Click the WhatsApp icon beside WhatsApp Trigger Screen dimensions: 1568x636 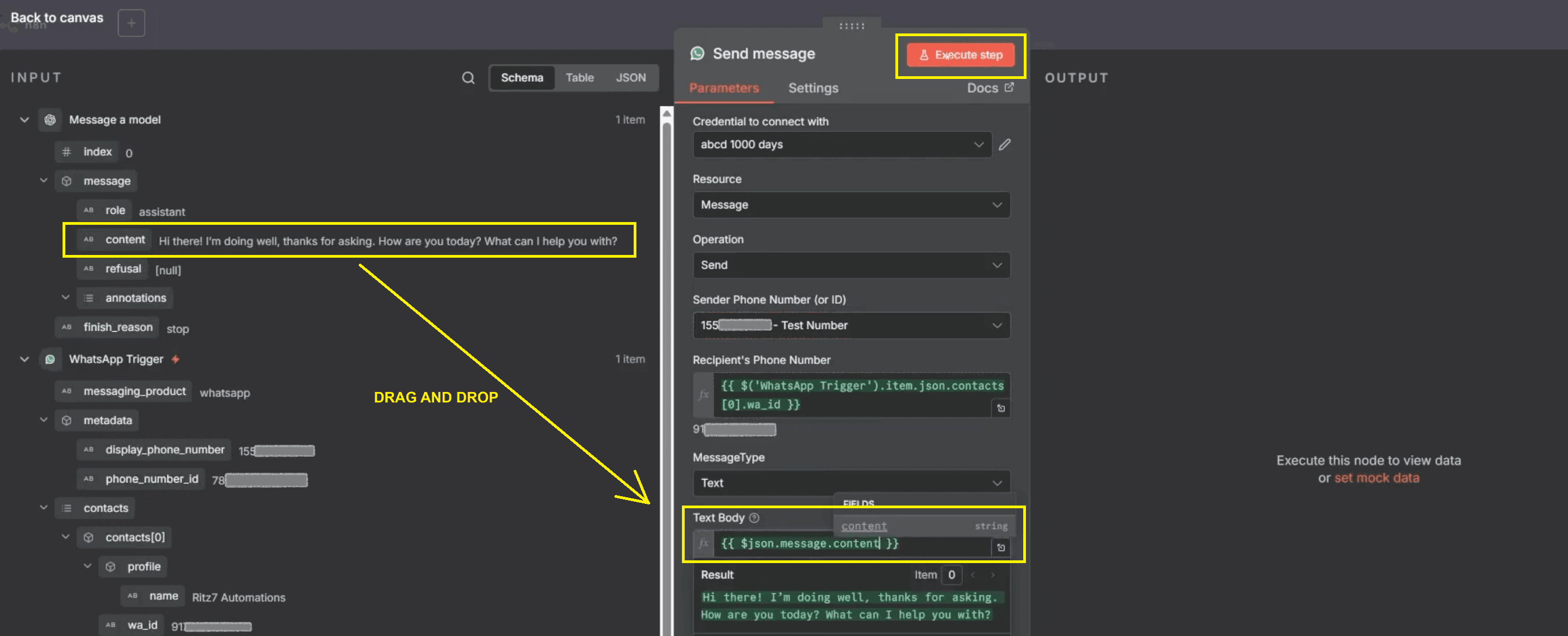click(50, 359)
